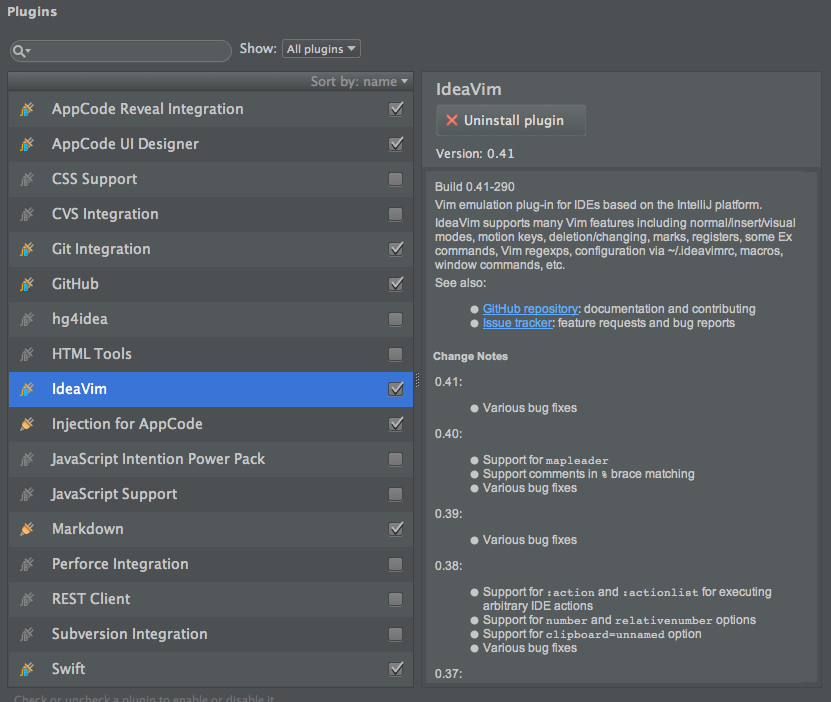Click the splitter handle between the panels
The height and width of the screenshot is (702, 831).
[417, 380]
